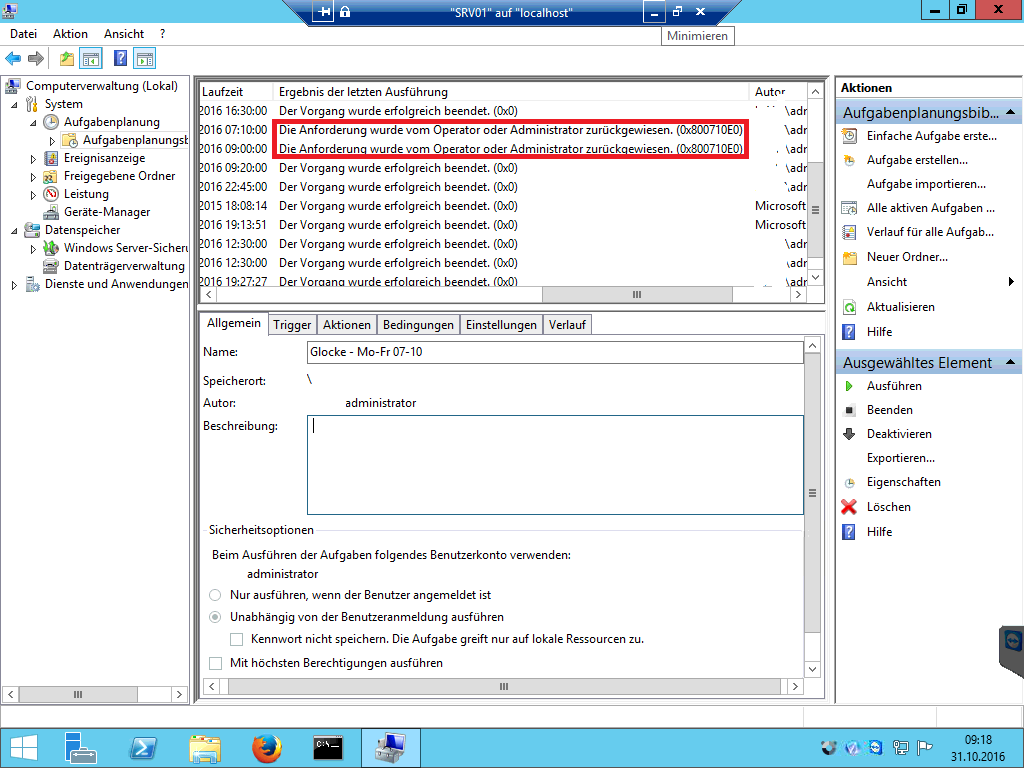Expand the Ereignisanzeige tree node
1024x768 pixels.
tap(35, 158)
